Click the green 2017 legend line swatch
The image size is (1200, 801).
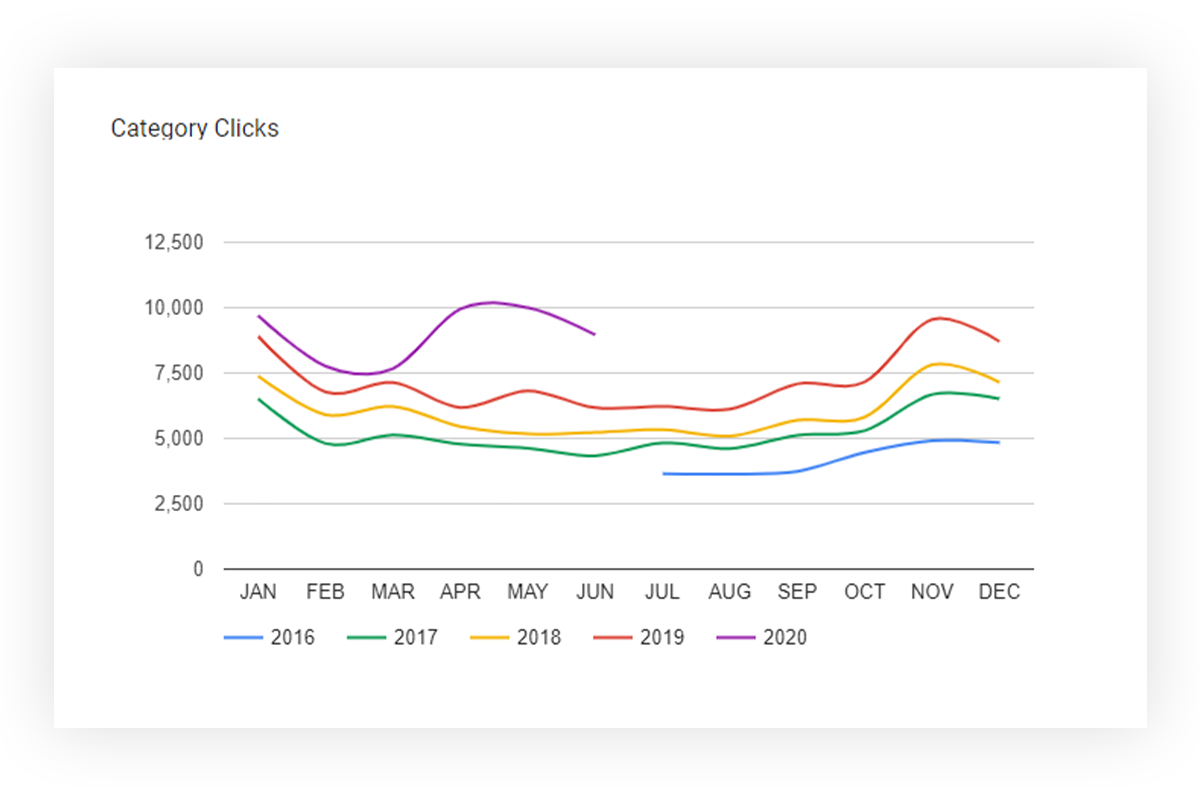pyautogui.click(x=367, y=638)
